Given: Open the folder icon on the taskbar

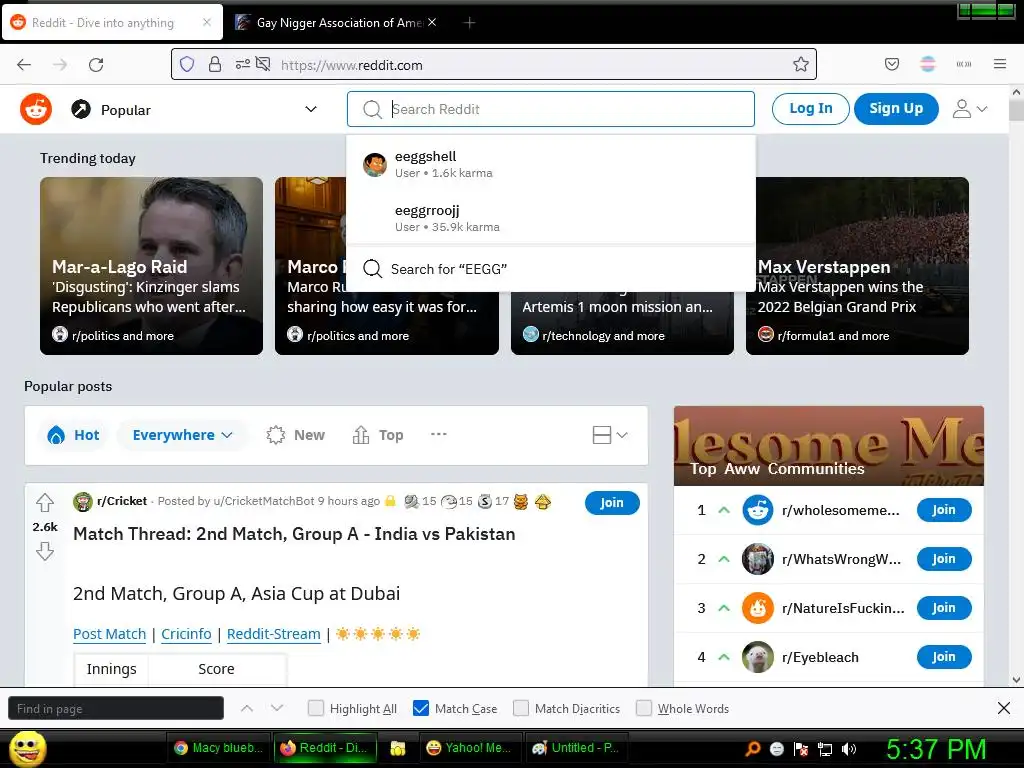Looking at the screenshot, I should (398, 748).
